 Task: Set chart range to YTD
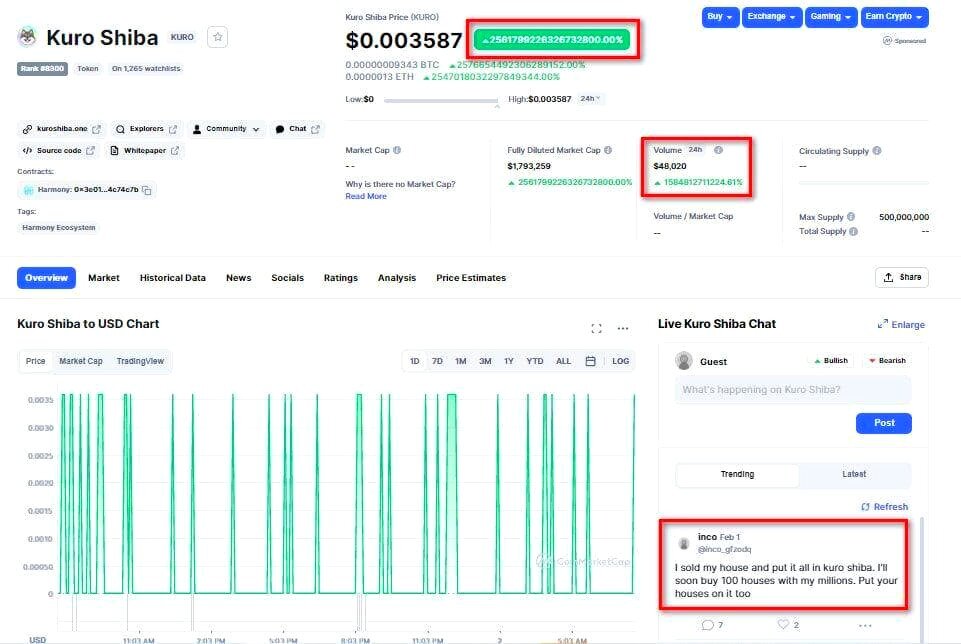coord(534,362)
